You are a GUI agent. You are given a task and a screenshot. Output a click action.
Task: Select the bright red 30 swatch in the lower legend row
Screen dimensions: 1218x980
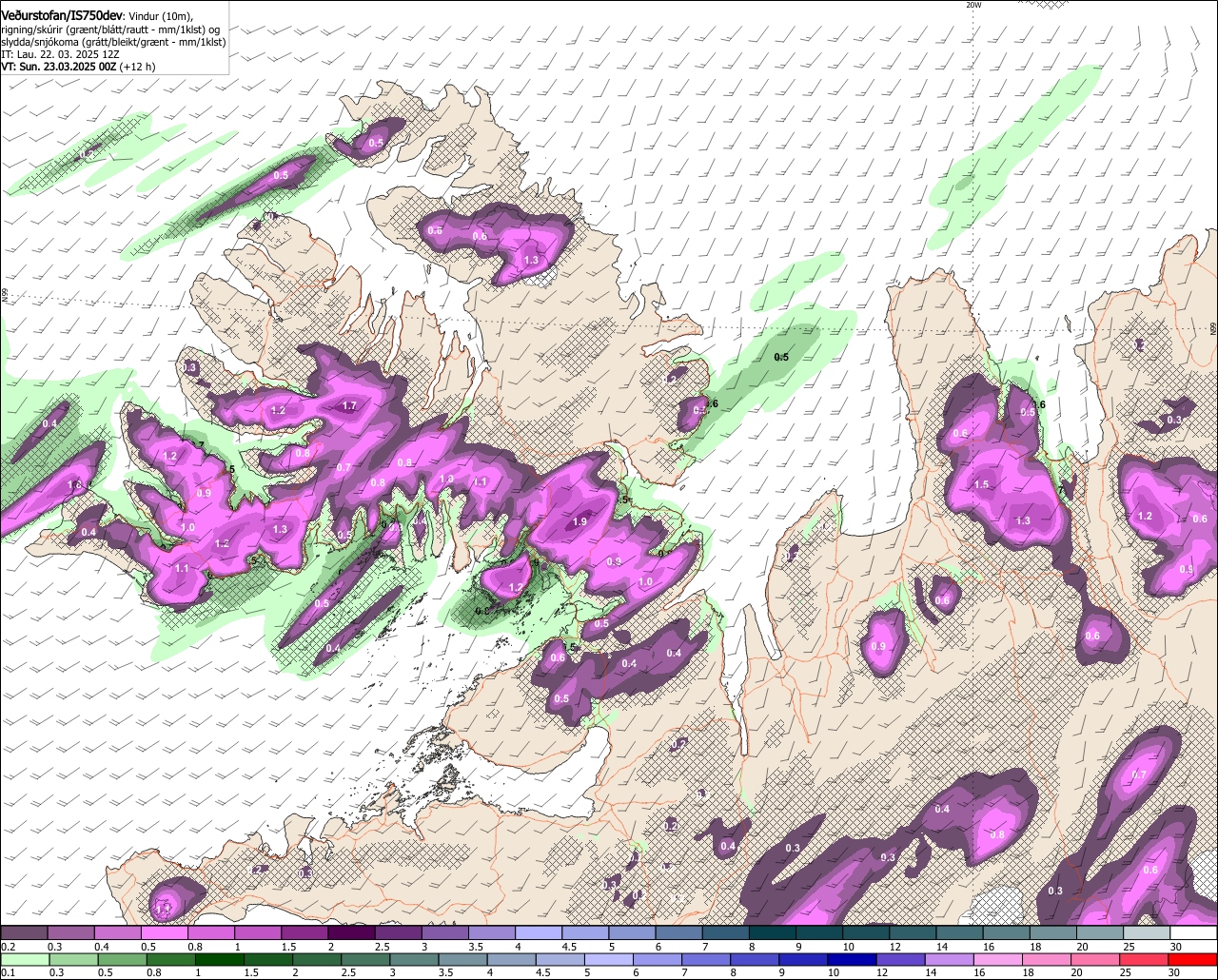1194,959
